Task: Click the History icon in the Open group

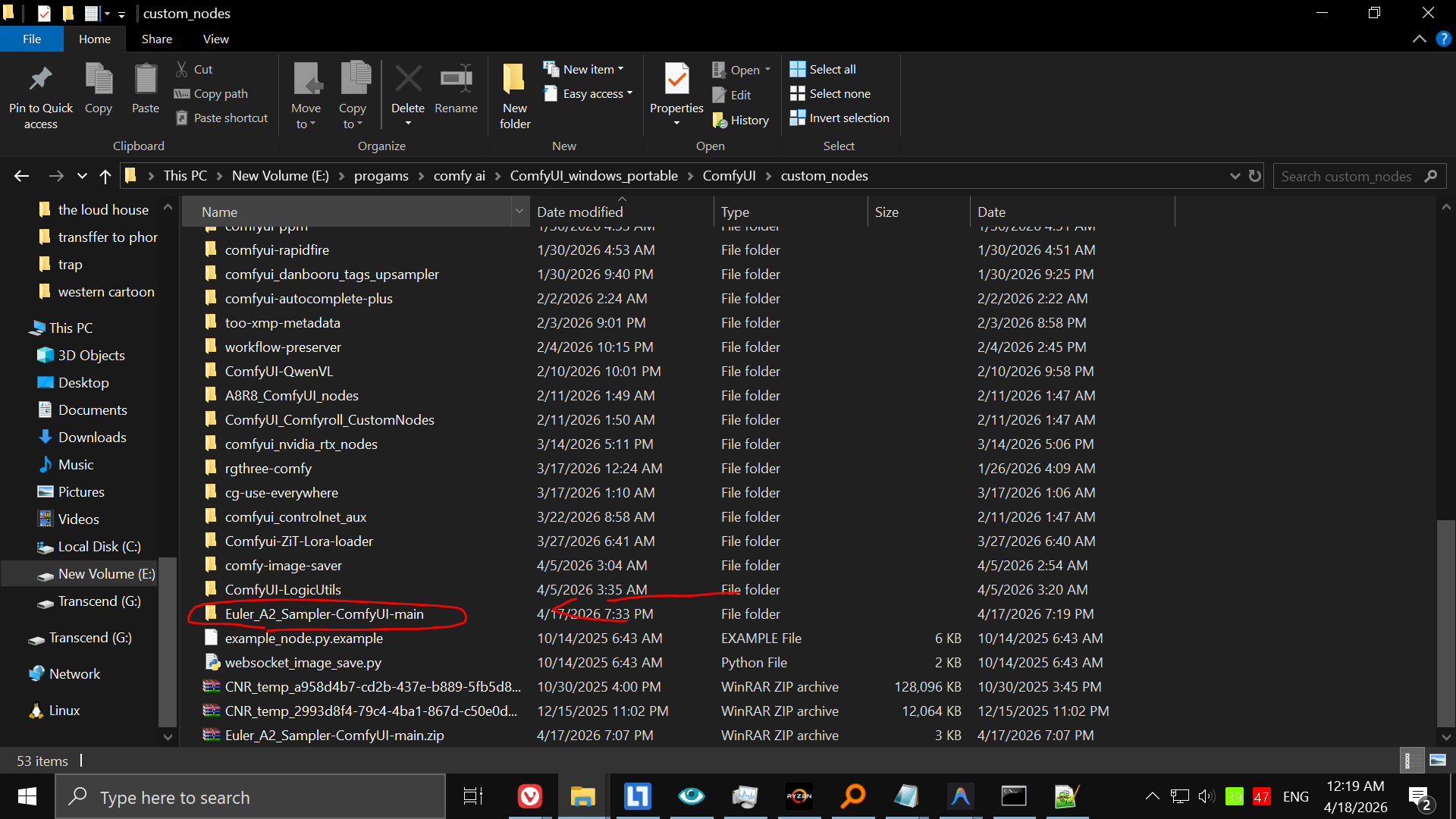Action: (741, 120)
